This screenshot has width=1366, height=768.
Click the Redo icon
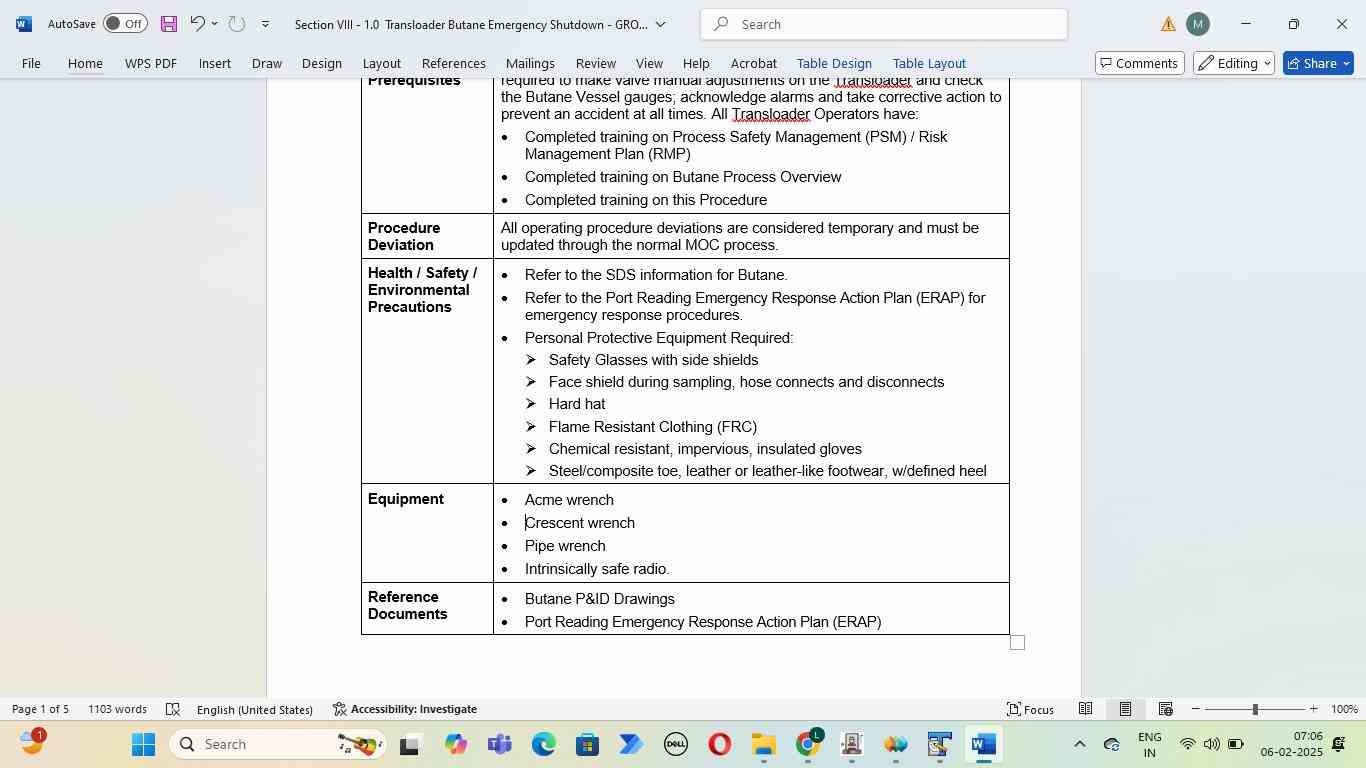[237, 24]
